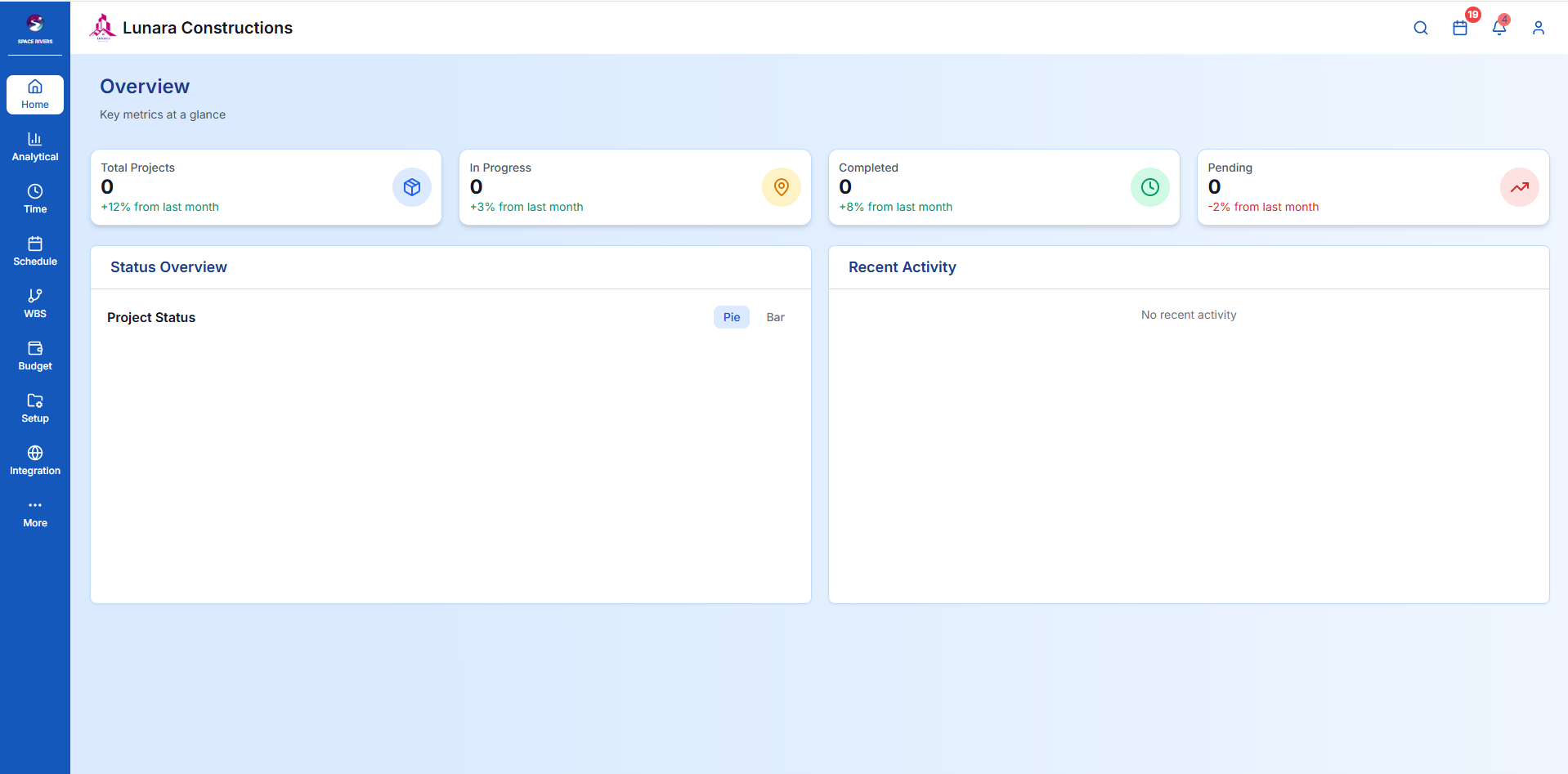Click the Completed metric card
The width and height of the screenshot is (1568, 774).
(1003, 186)
